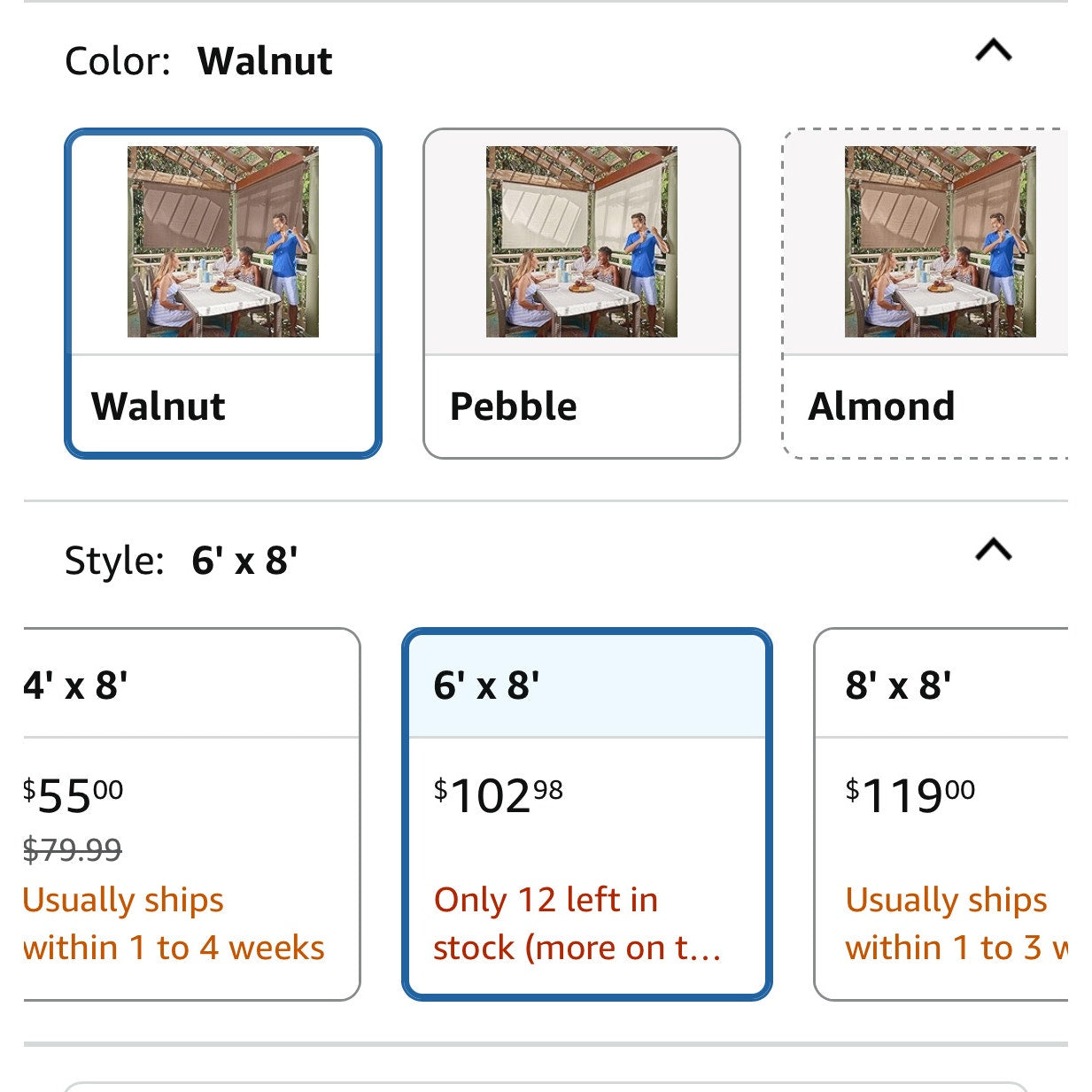
Task: Click the "Only 12 left in stock" message
Action: pyautogui.click(x=577, y=924)
